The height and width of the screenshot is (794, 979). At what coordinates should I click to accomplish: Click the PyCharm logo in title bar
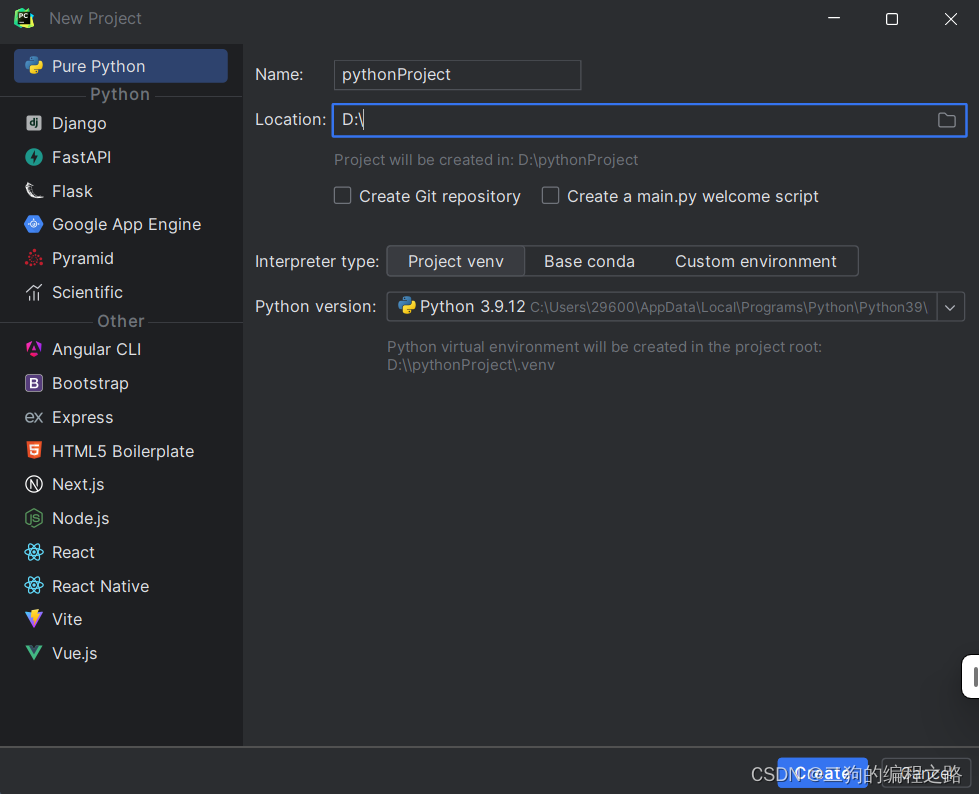[x=24, y=18]
